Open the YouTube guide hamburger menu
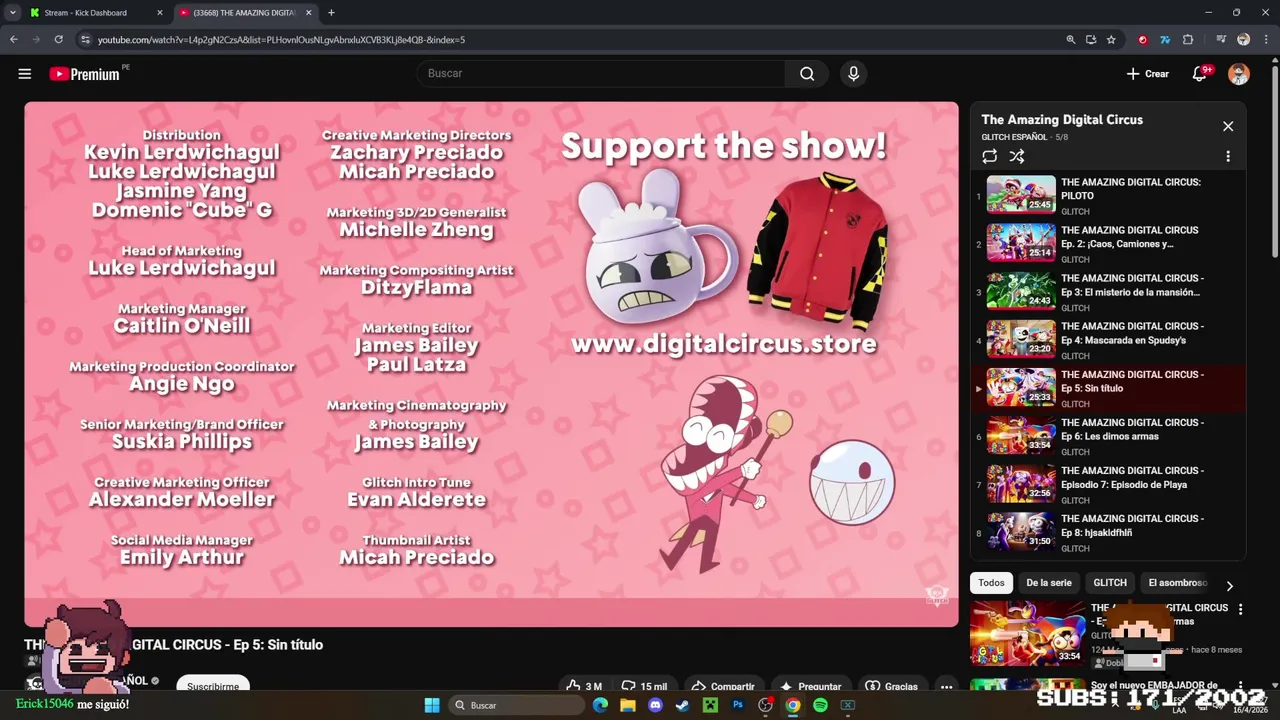The width and height of the screenshot is (1280, 720). click(x=25, y=74)
